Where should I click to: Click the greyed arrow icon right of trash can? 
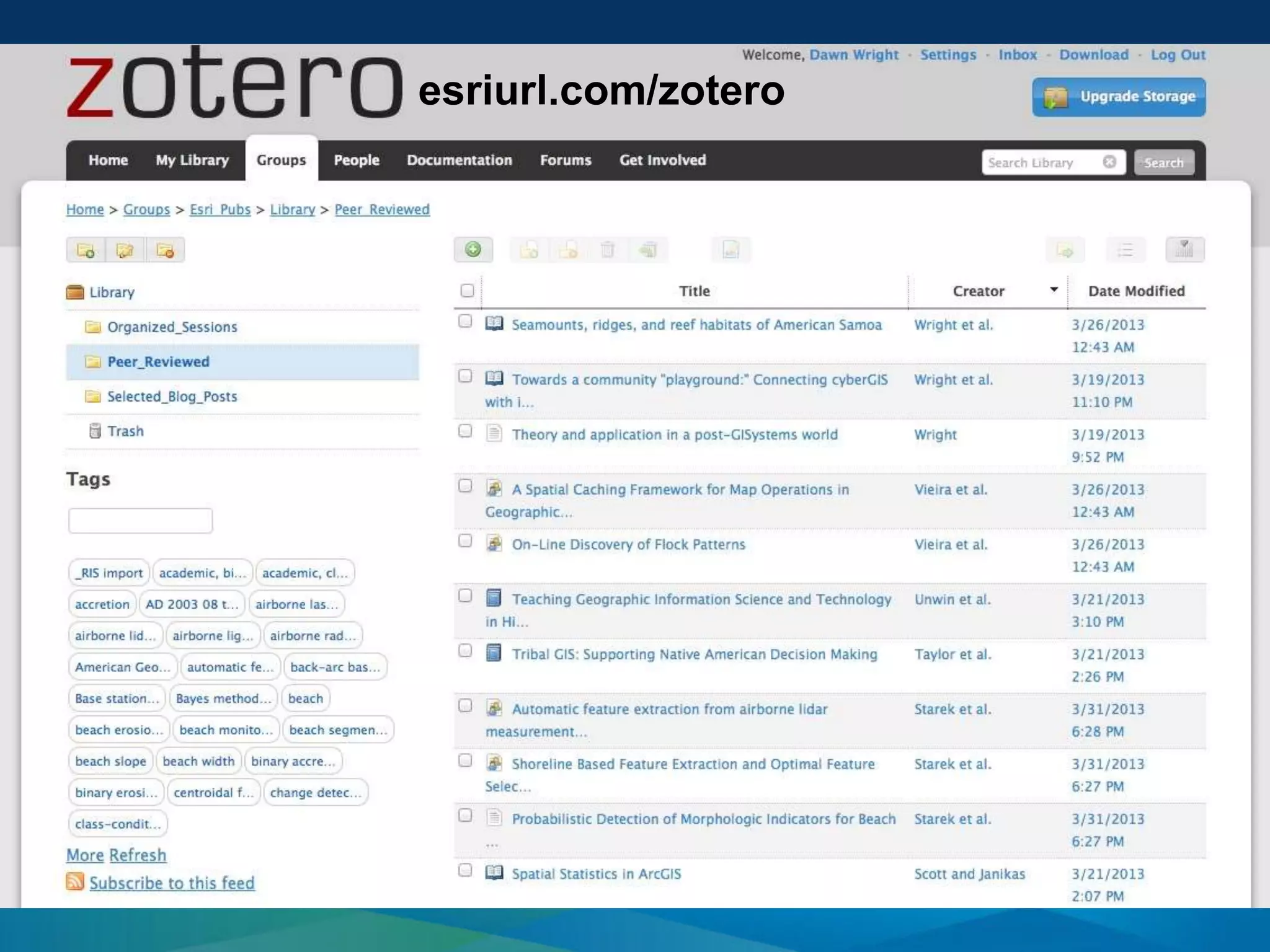648,250
